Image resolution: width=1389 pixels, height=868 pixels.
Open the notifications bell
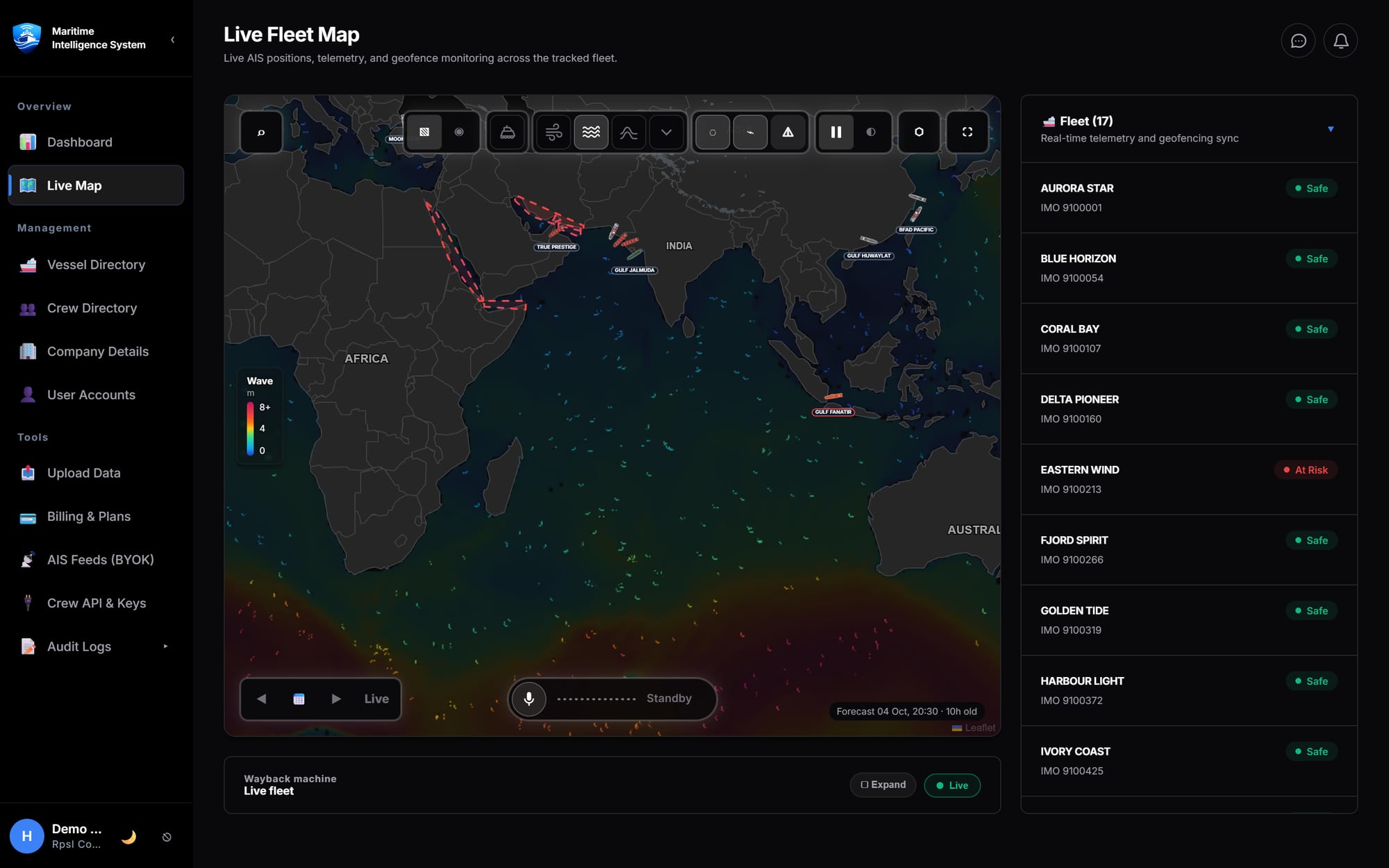point(1340,41)
